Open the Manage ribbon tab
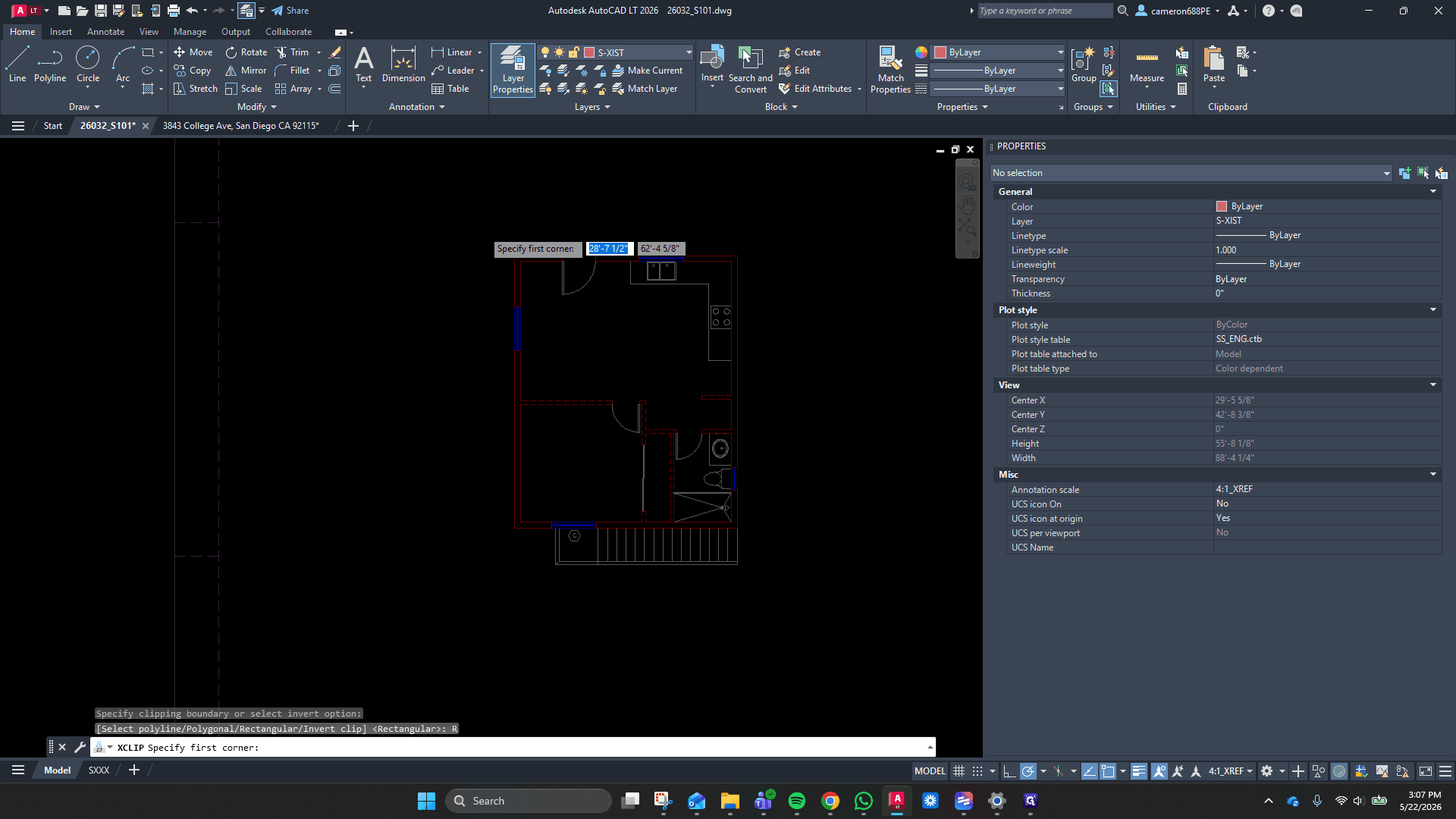Viewport: 1456px width, 819px height. coord(190,32)
